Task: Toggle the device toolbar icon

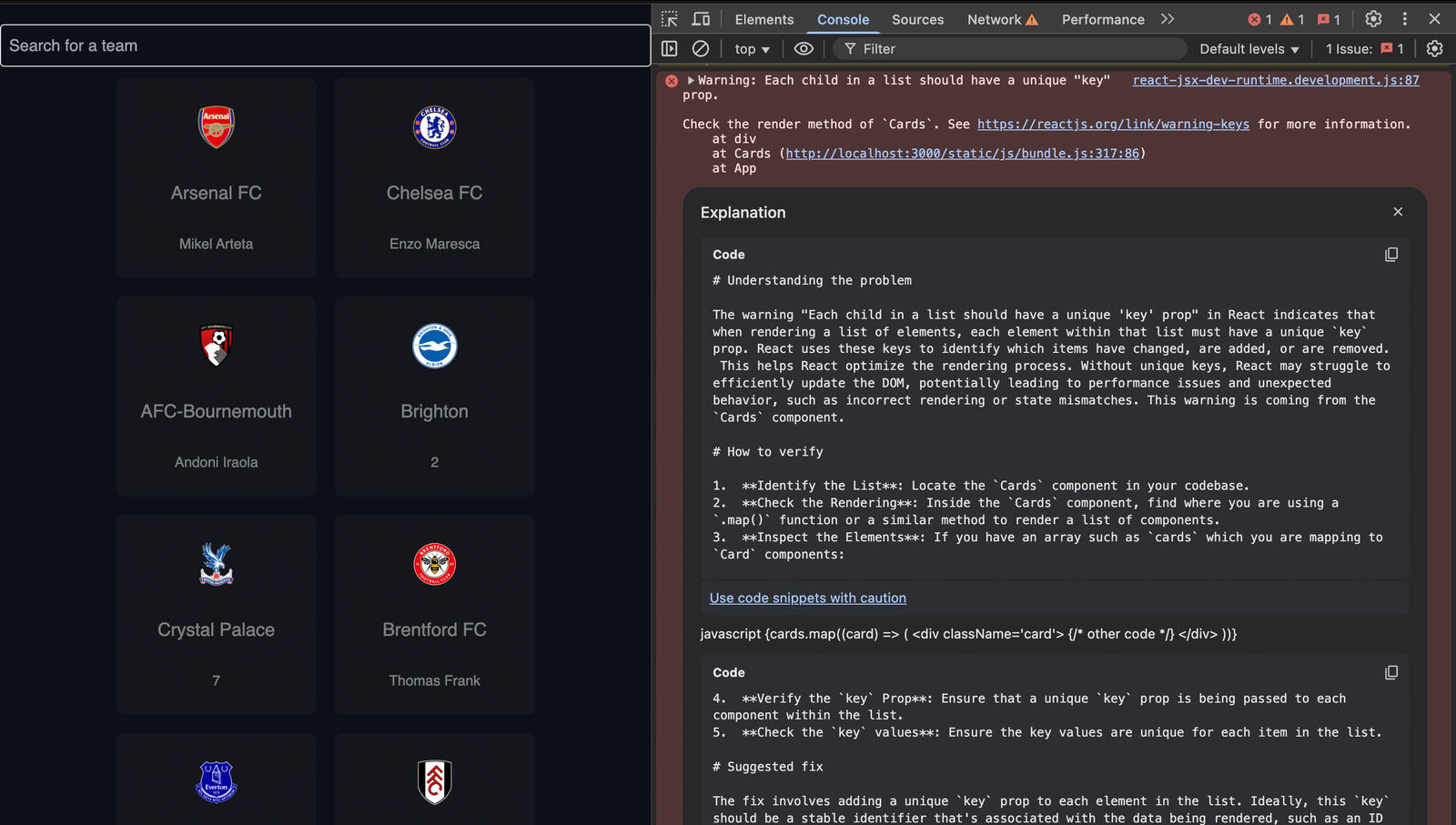Action: [701, 19]
